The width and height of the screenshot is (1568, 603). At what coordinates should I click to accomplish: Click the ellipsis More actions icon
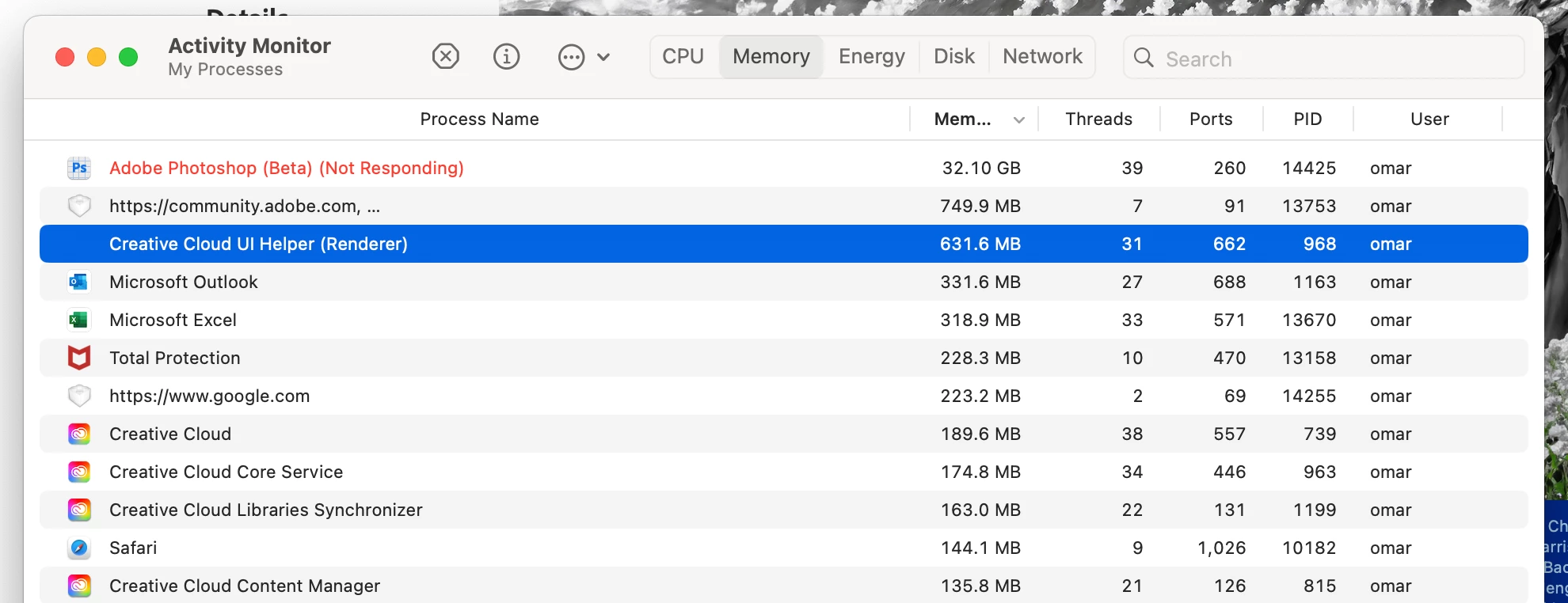(x=571, y=57)
